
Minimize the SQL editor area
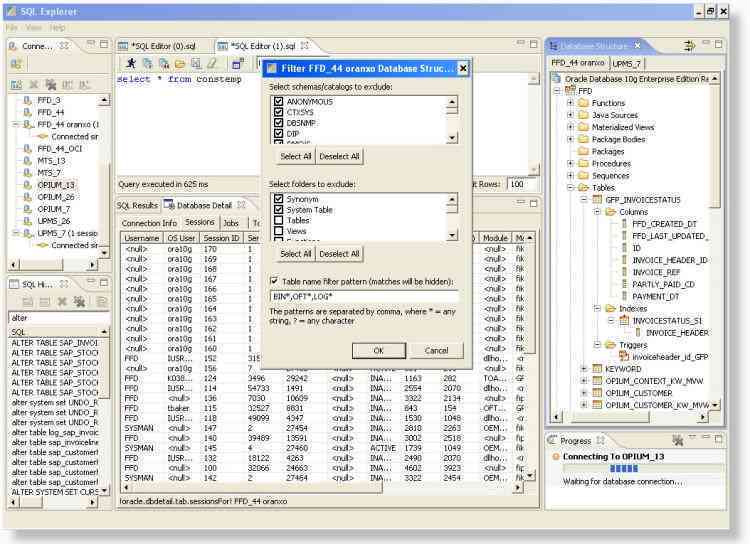pos(521,43)
